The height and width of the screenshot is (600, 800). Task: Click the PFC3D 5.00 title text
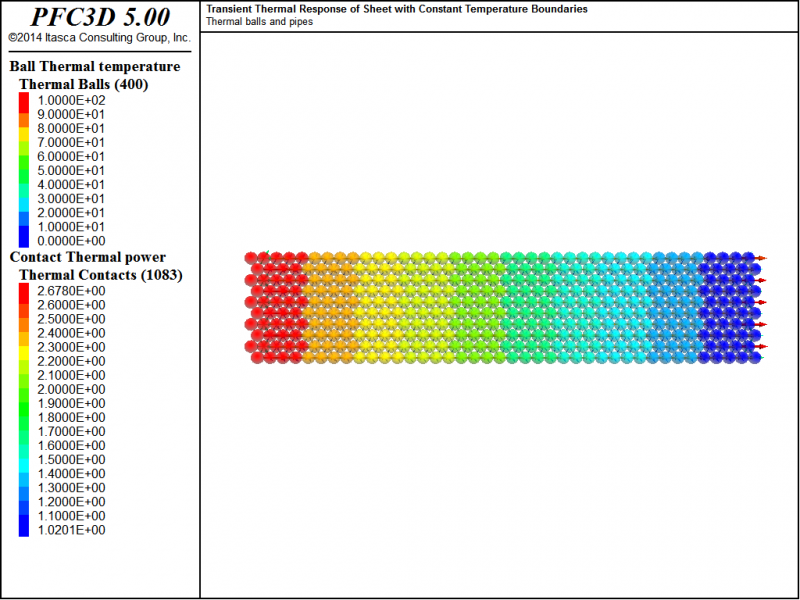100,17
